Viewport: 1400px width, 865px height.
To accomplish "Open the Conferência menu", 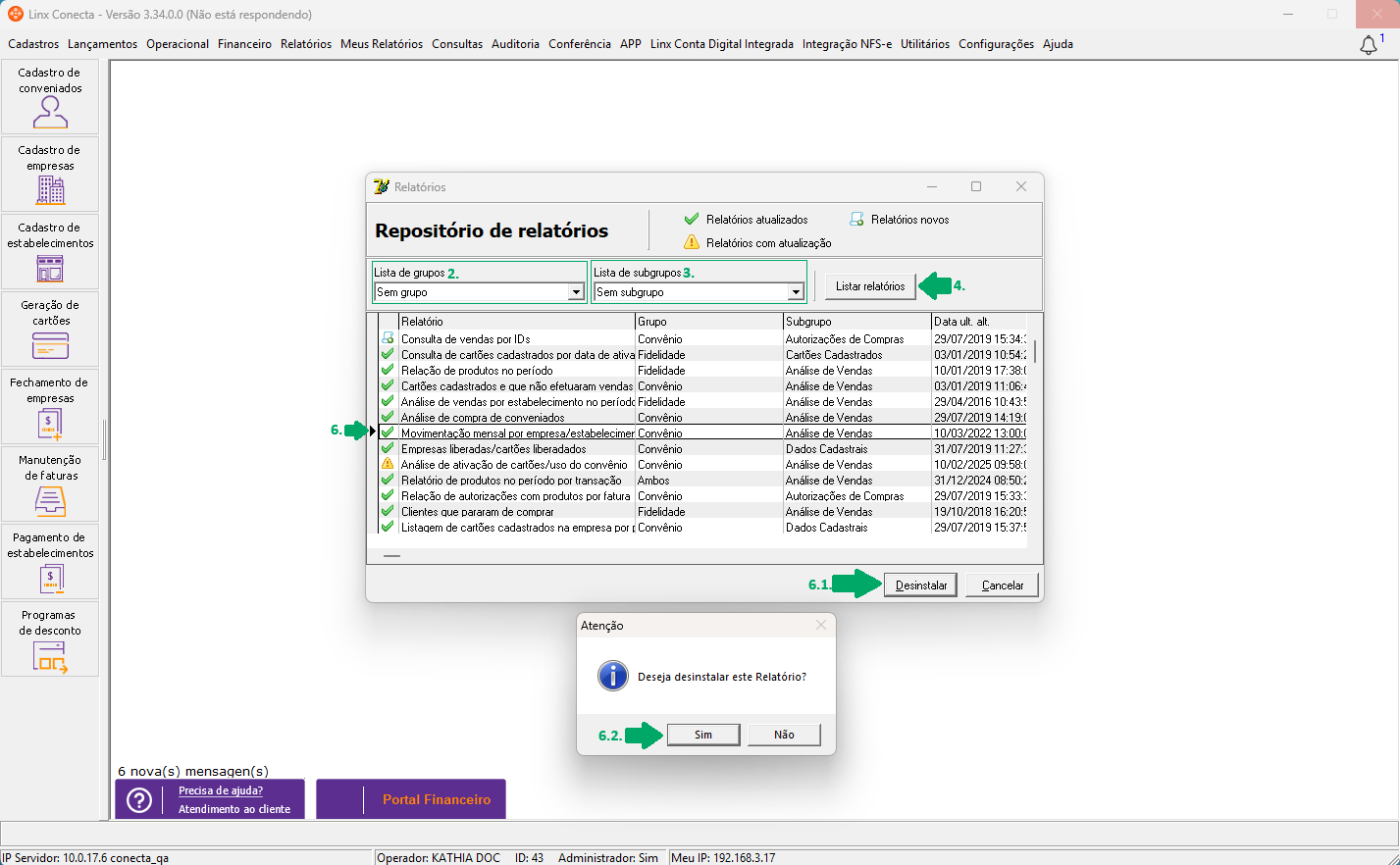I will (x=580, y=44).
